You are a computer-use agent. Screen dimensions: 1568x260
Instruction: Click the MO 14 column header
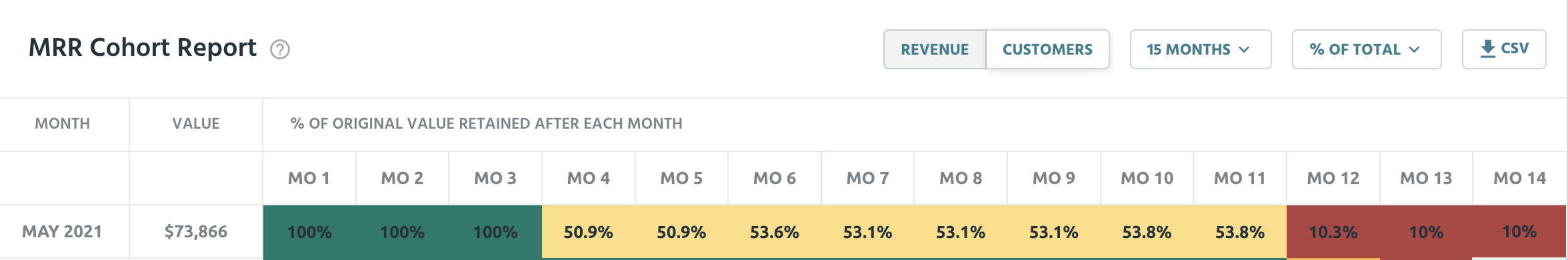click(x=1519, y=178)
